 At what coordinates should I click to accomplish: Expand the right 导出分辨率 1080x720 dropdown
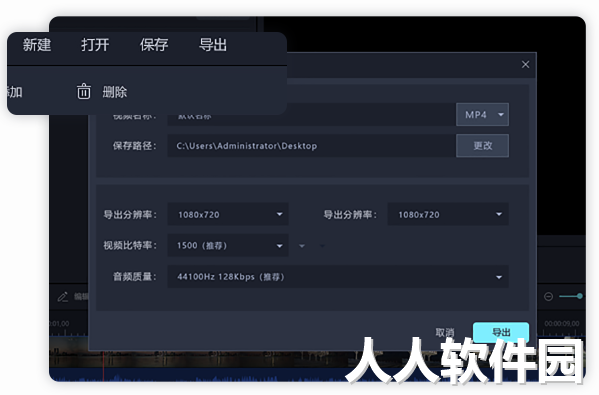448,214
